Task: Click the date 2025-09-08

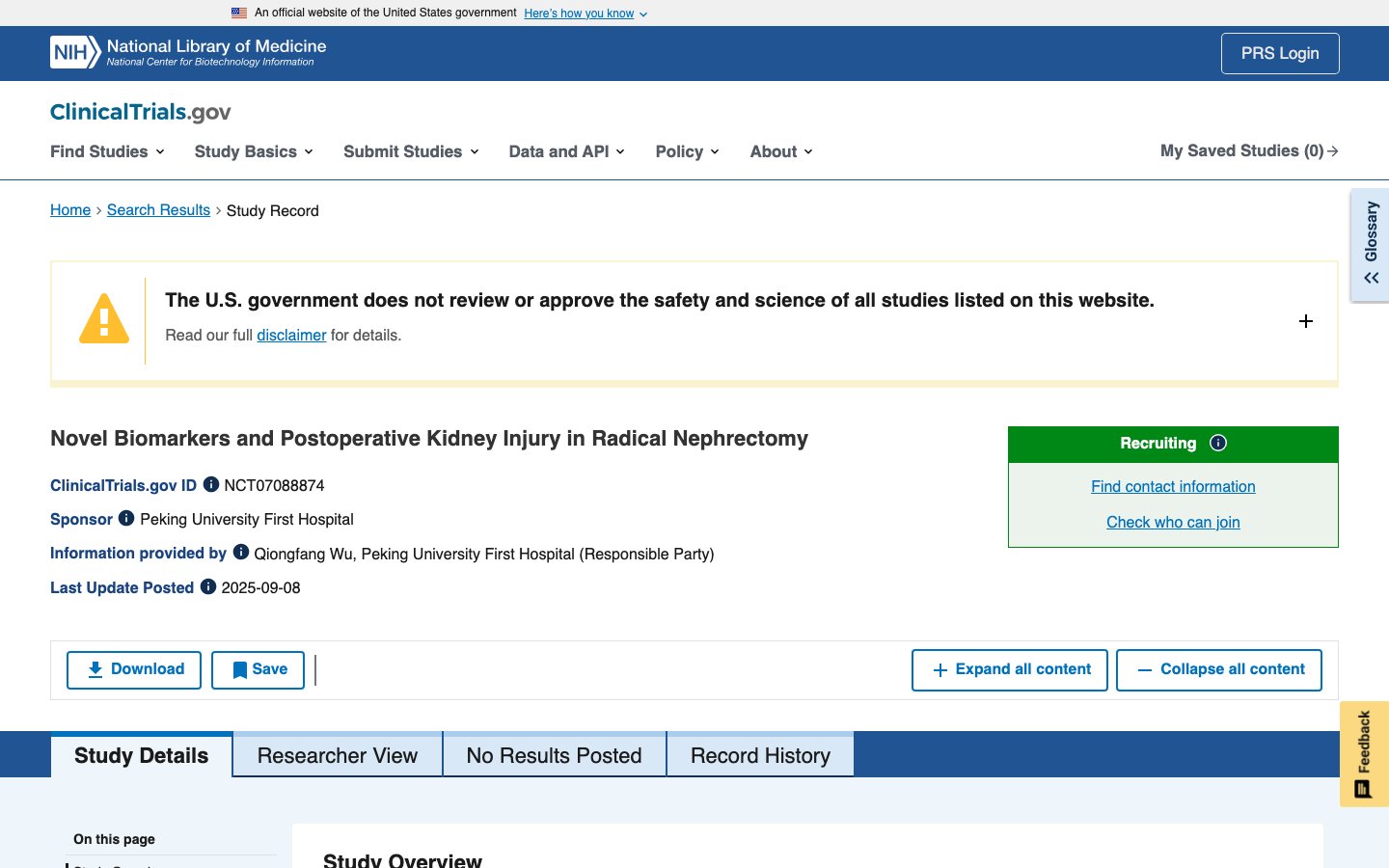Action: coord(260,587)
